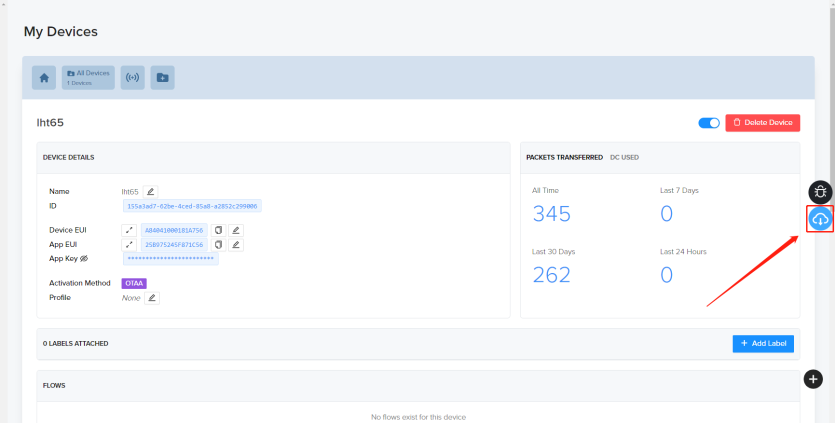The height and width of the screenshot is (423, 835).
Task: Reveal the App Key eye icon
Action: pos(84,259)
